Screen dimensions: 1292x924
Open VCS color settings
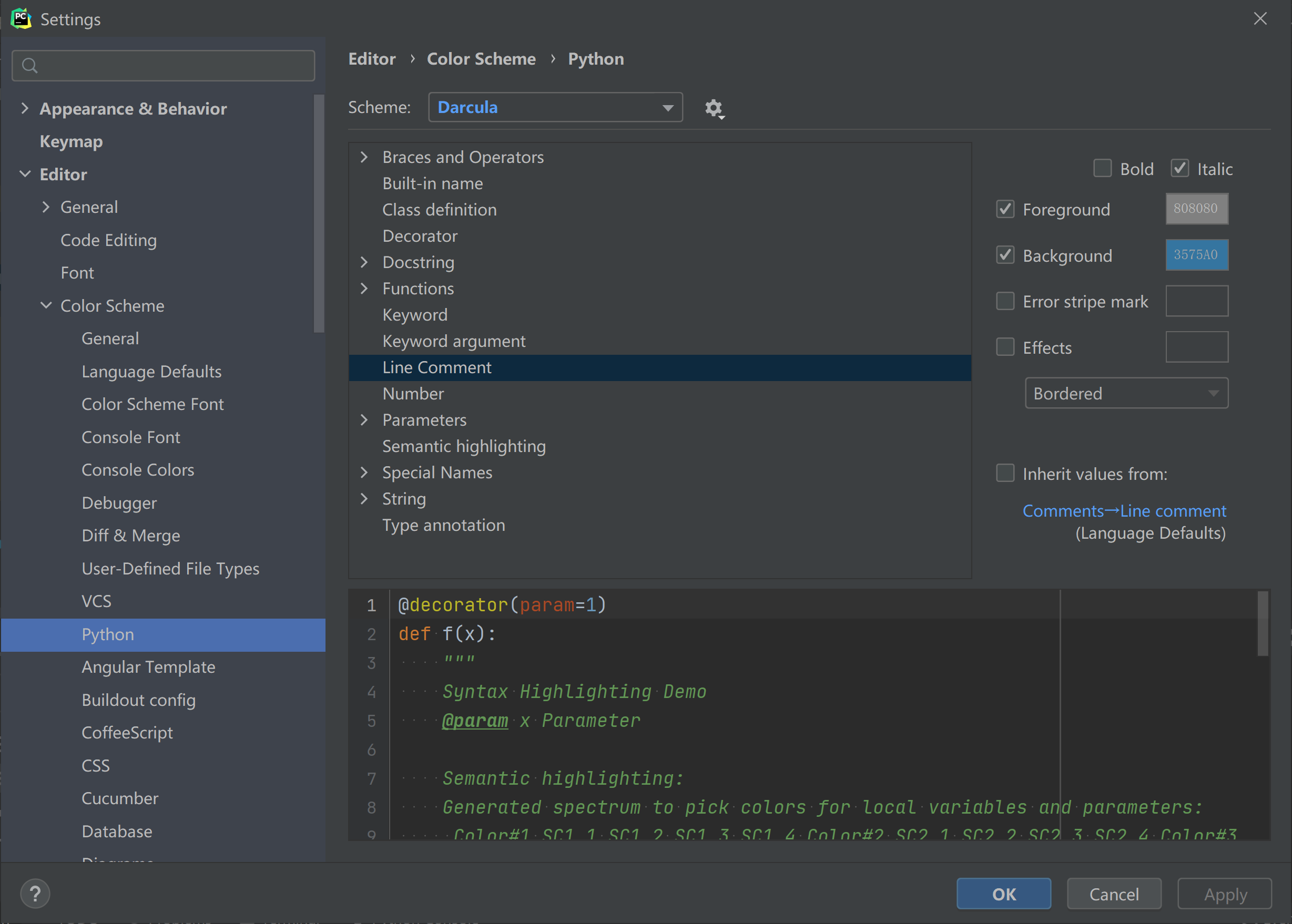point(96,601)
